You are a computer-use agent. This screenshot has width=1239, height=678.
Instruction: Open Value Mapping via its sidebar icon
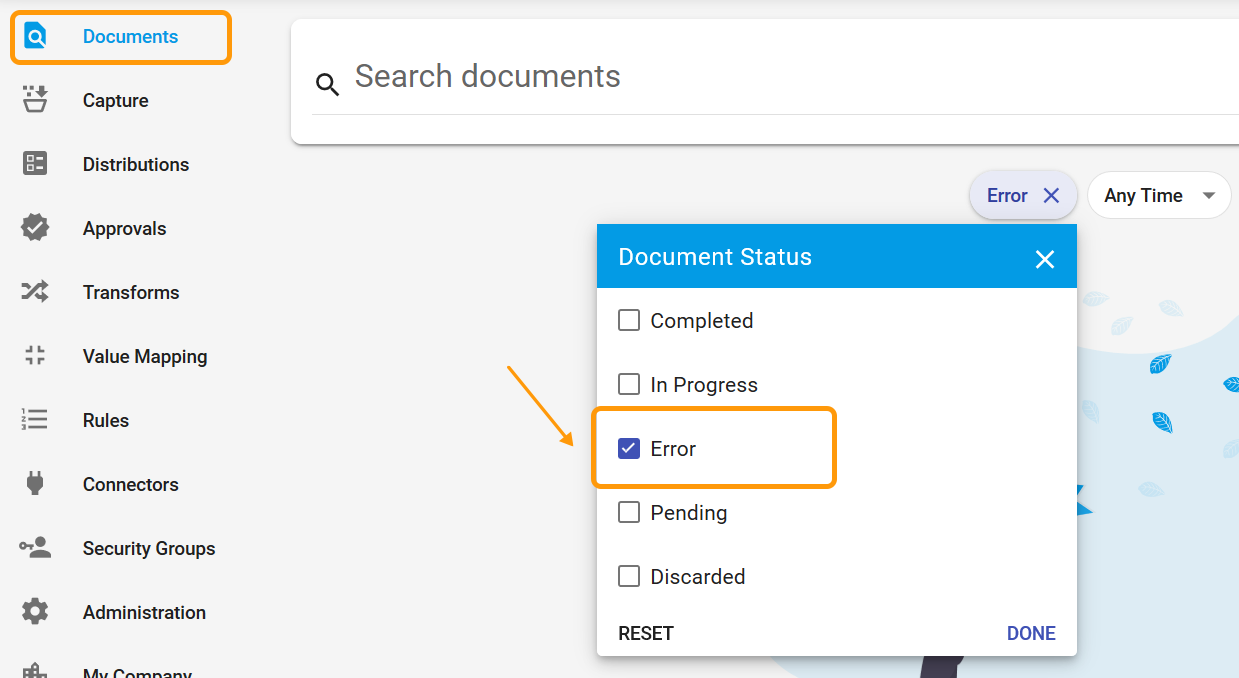[x=35, y=356]
